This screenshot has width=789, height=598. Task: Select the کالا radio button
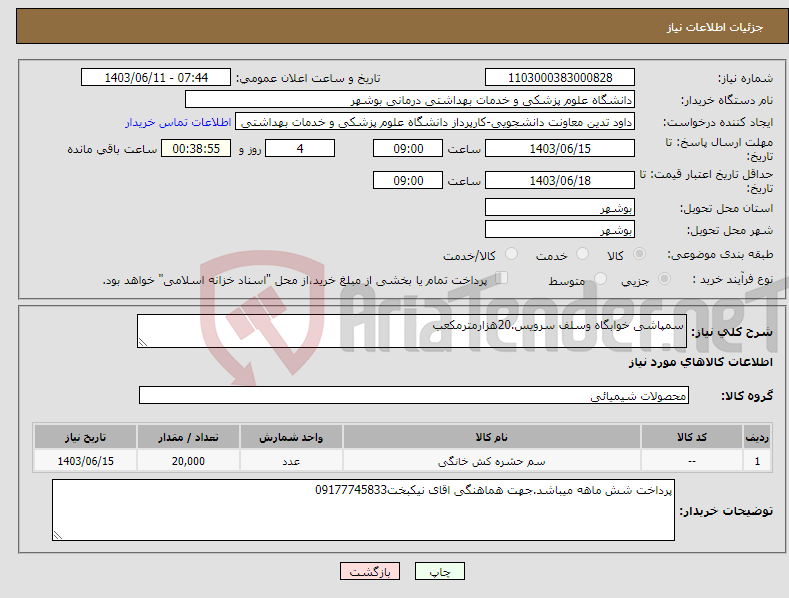pyautogui.click(x=639, y=254)
